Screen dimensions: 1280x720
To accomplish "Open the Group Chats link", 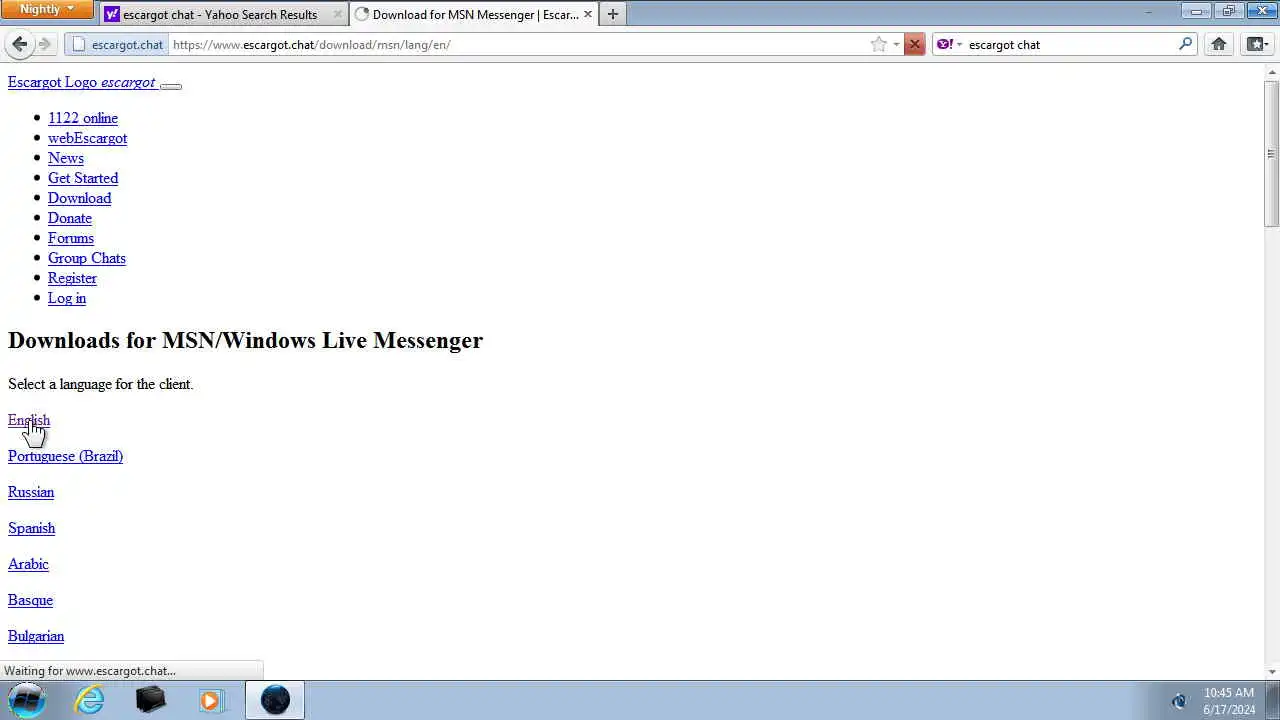I will 87,258.
